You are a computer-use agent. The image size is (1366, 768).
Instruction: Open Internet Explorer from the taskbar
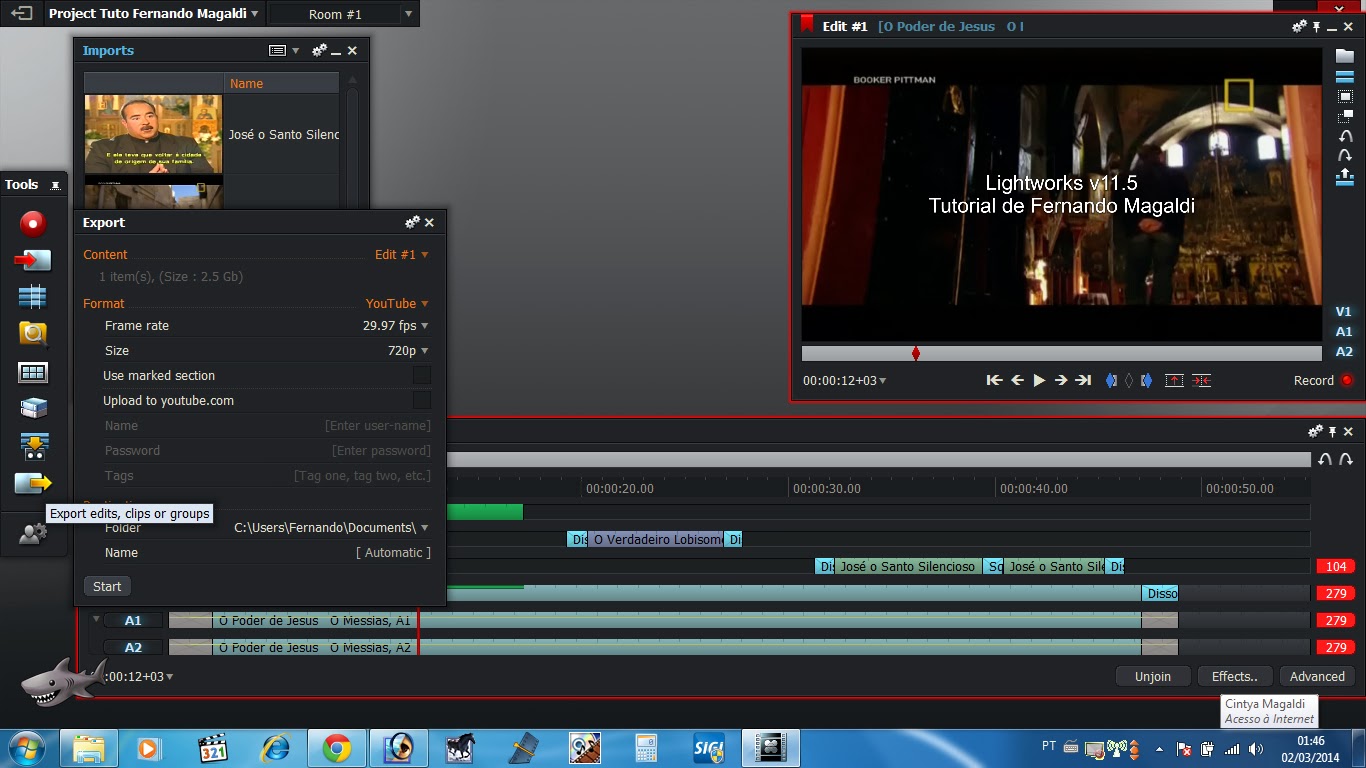pos(274,748)
